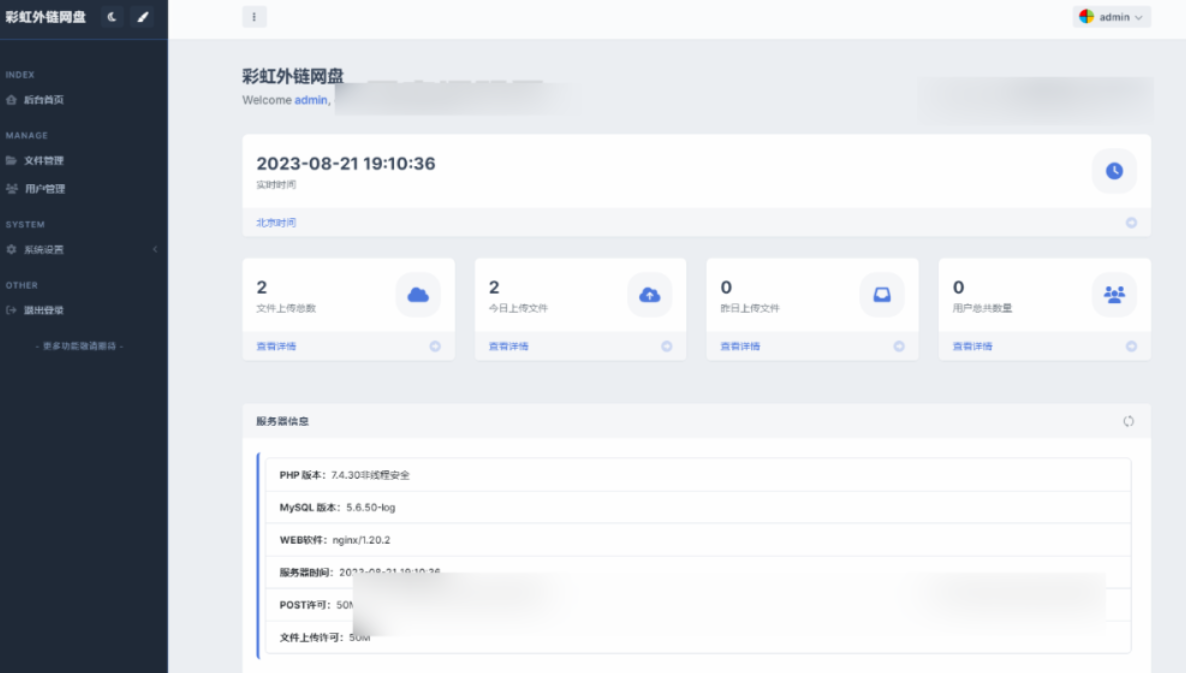The width and height of the screenshot is (1186, 673).
Task: Click the home icon beside 后台首页
Action: pos(11,100)
